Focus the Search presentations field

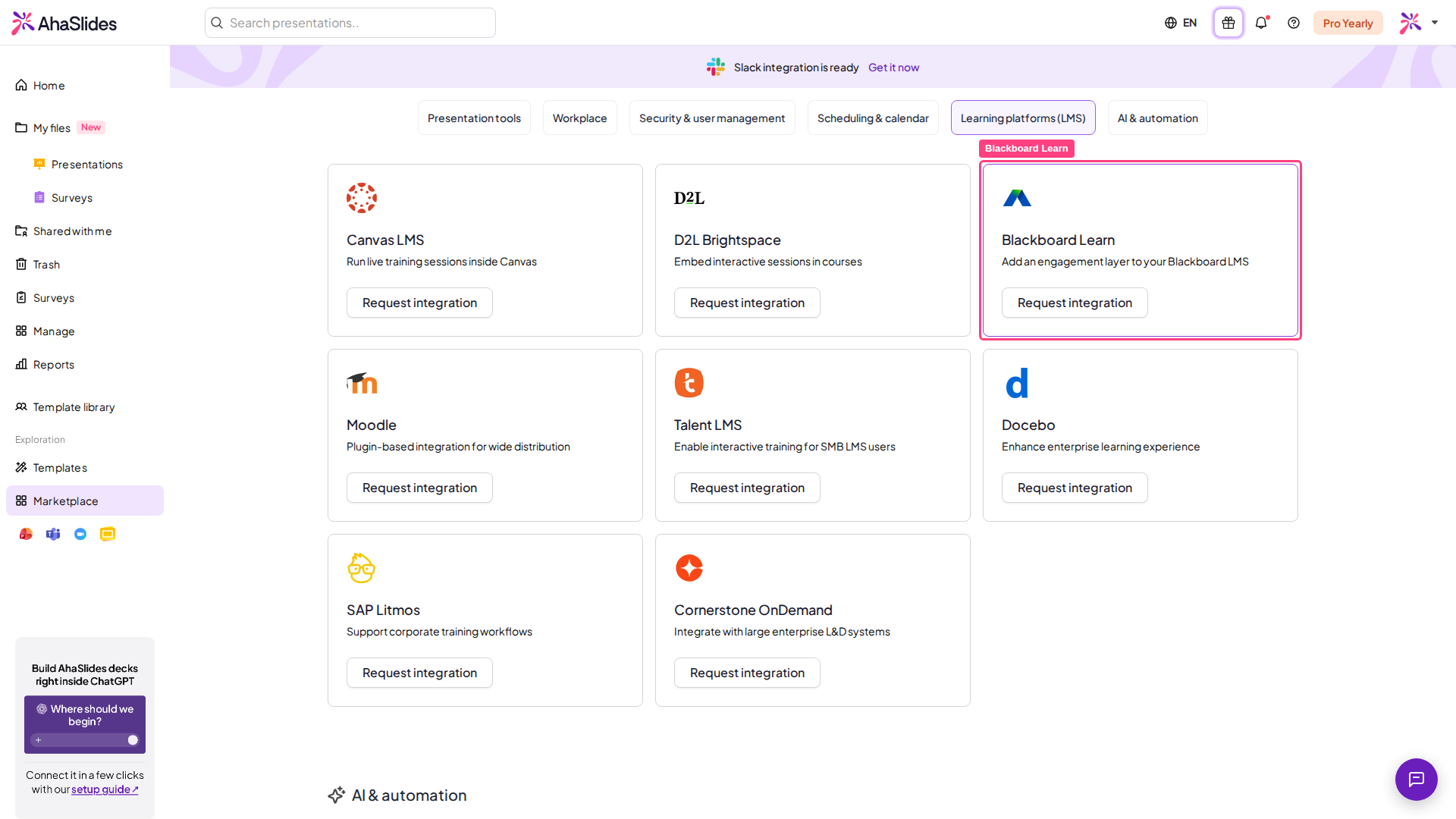click(350, 23)
